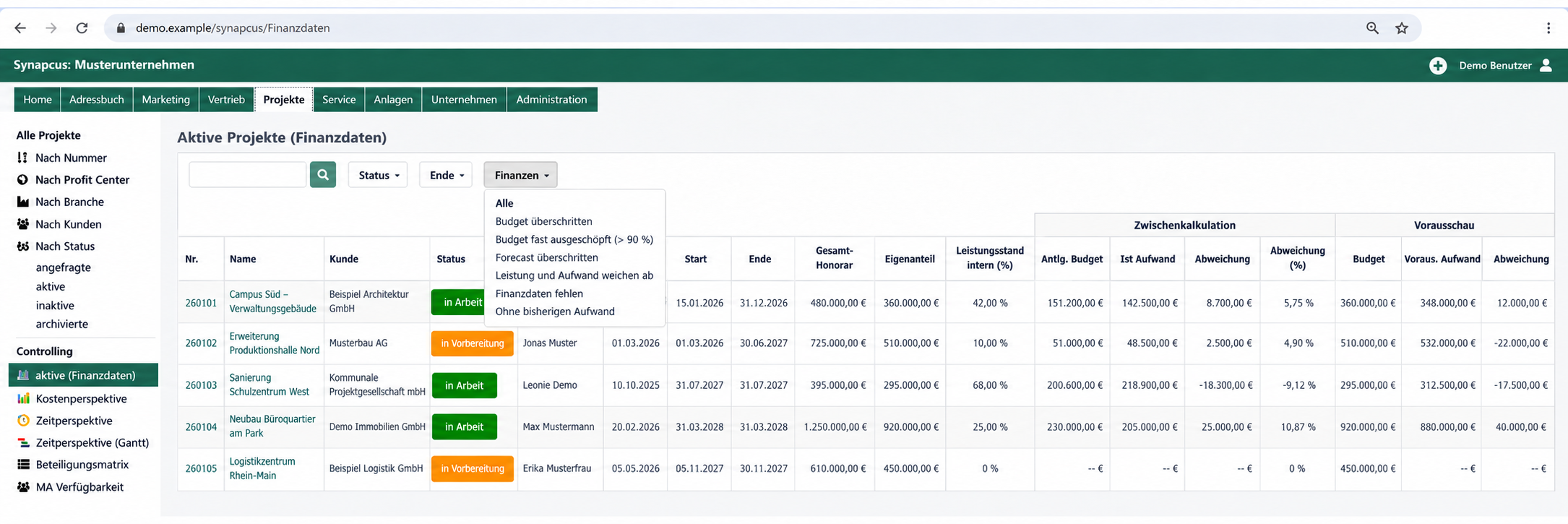The height and width of the screenshot is (524, 1568).
Task: Choose 'Alle' in the Finanzen menu
Action: tap(504, 203)
